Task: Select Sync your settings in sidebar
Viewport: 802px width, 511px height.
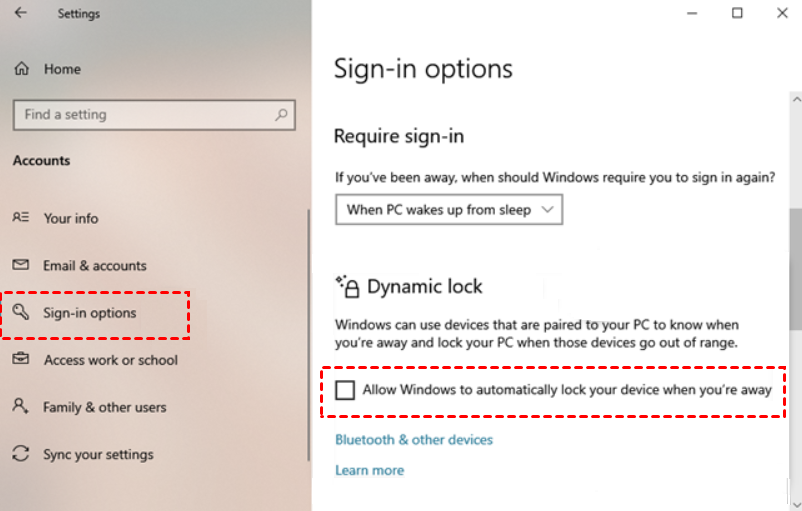Action: (98, 454)
